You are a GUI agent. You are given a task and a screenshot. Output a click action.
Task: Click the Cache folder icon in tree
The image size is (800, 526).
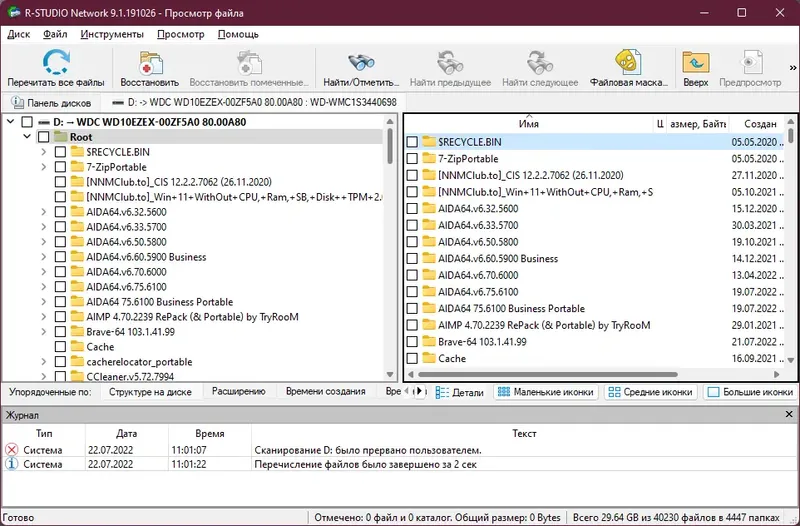click(x=77, y=346)
